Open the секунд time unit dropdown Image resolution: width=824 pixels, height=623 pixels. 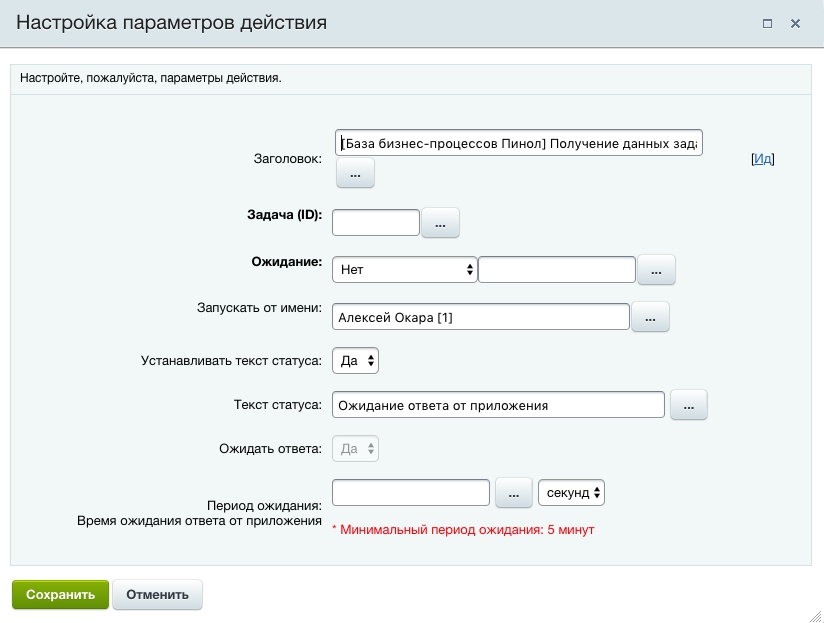pyautogui.click(x=571, y=493)
